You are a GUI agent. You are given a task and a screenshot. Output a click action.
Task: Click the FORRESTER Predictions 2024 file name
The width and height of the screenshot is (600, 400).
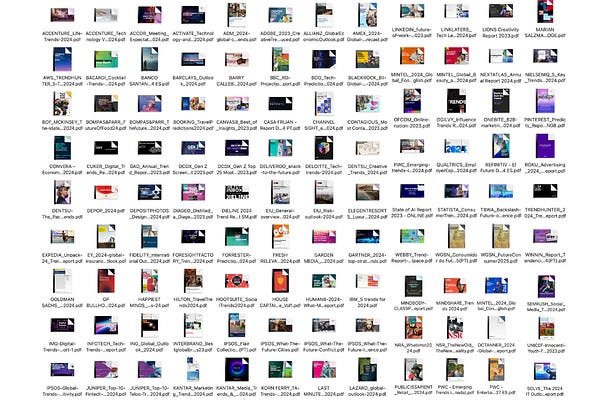tap(237, 258)
